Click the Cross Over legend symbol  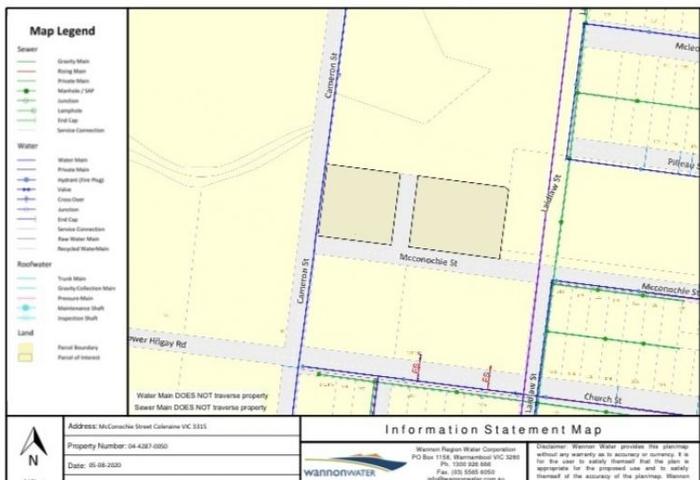click(x=26, y=200)
